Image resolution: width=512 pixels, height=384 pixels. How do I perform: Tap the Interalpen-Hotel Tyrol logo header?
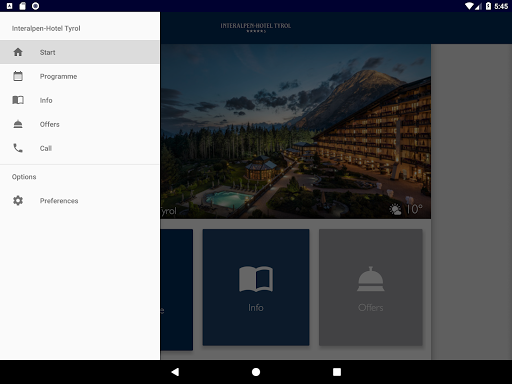coord(256,27)
